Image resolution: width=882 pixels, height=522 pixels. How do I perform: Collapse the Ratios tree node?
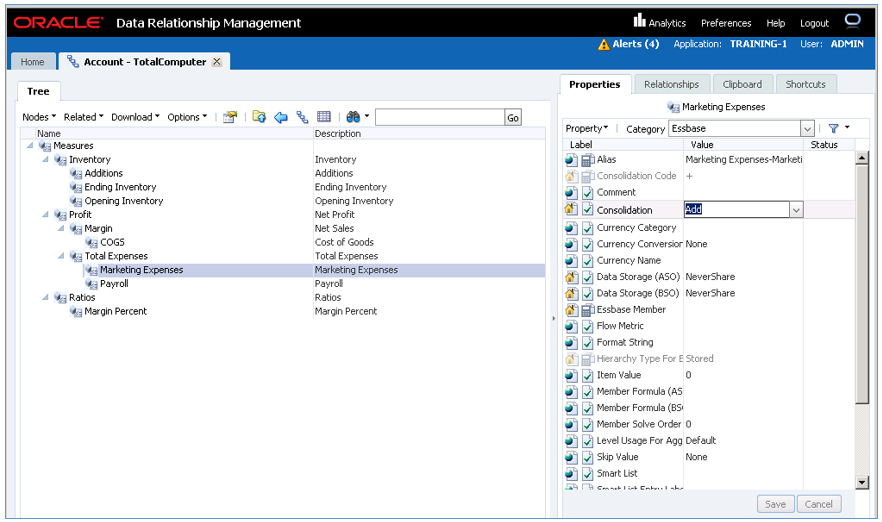[x=46, y=298]
